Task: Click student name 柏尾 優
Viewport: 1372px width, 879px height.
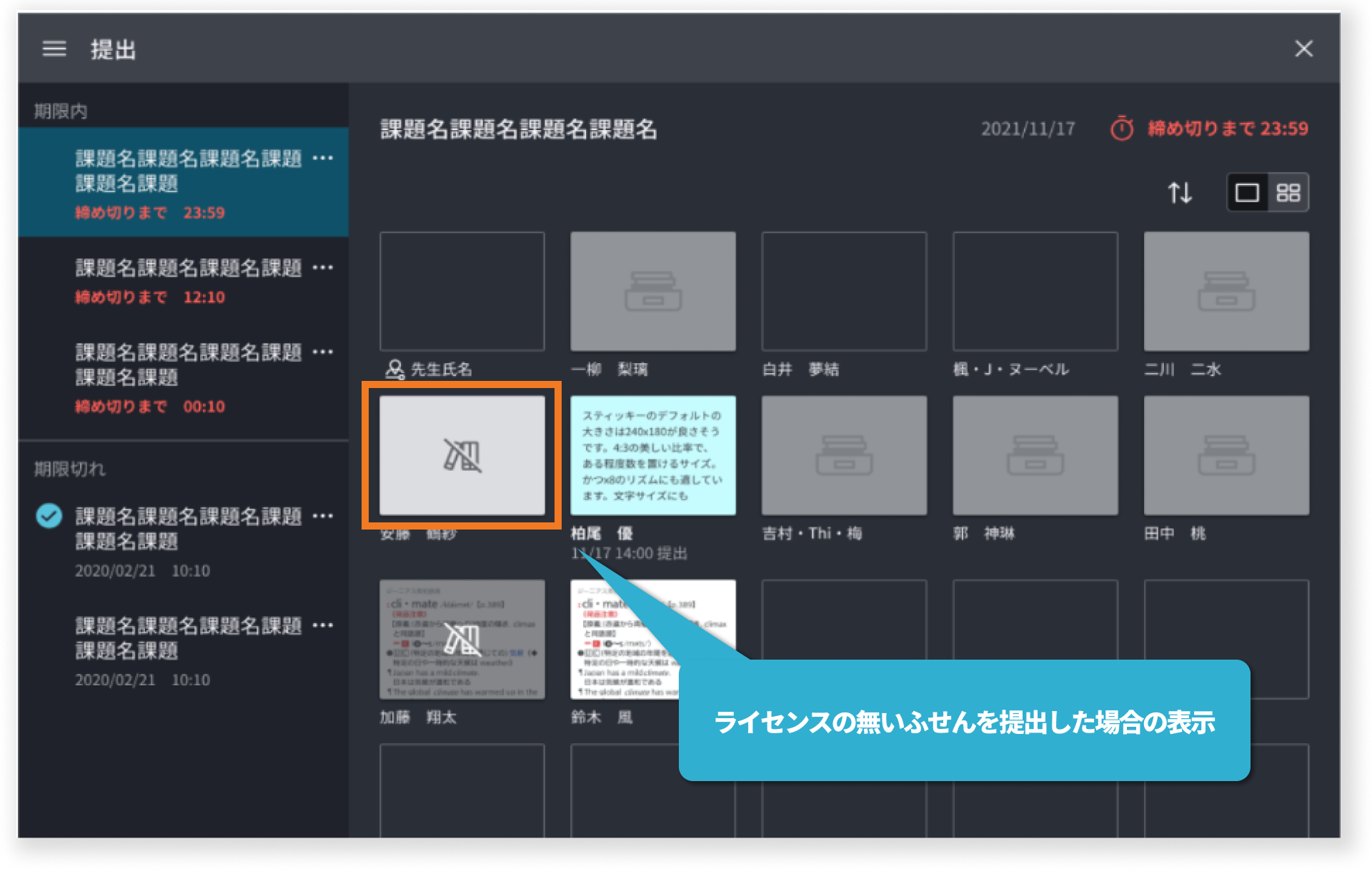Action: click(x=602, y=533)
